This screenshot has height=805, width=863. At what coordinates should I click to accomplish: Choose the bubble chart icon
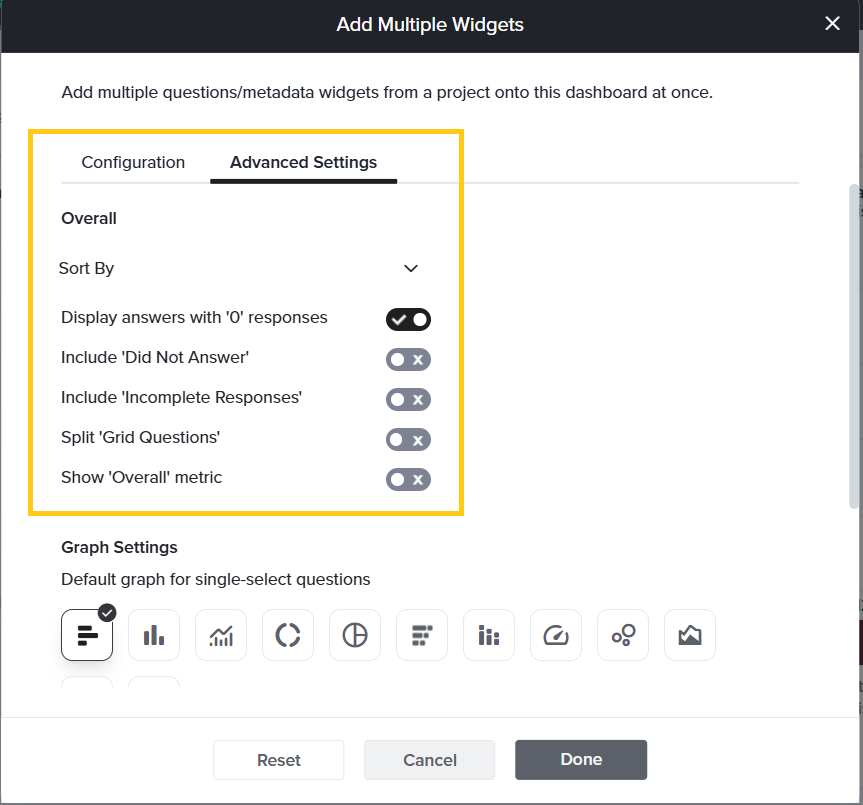[x=623, y=635]
